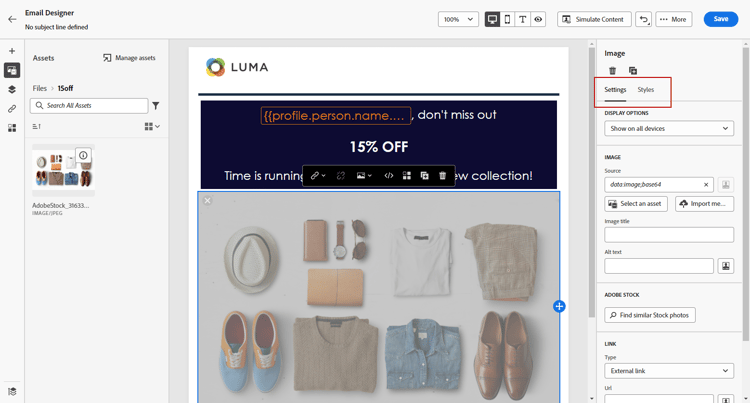Switch to the Settings tab
This screenshot has height=403, width=750.
pos(615,90)
